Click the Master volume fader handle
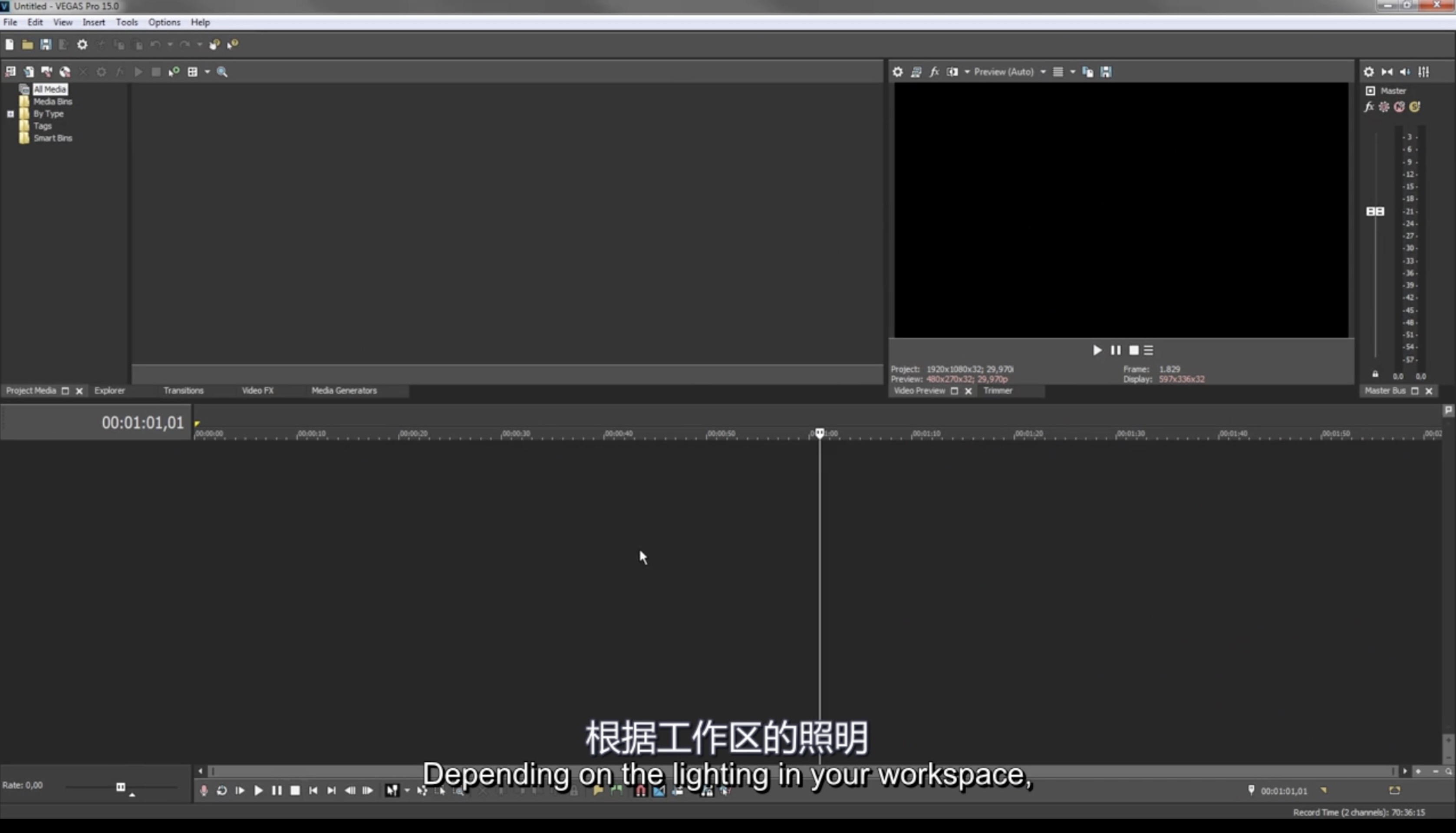 tap(1375, 212)
